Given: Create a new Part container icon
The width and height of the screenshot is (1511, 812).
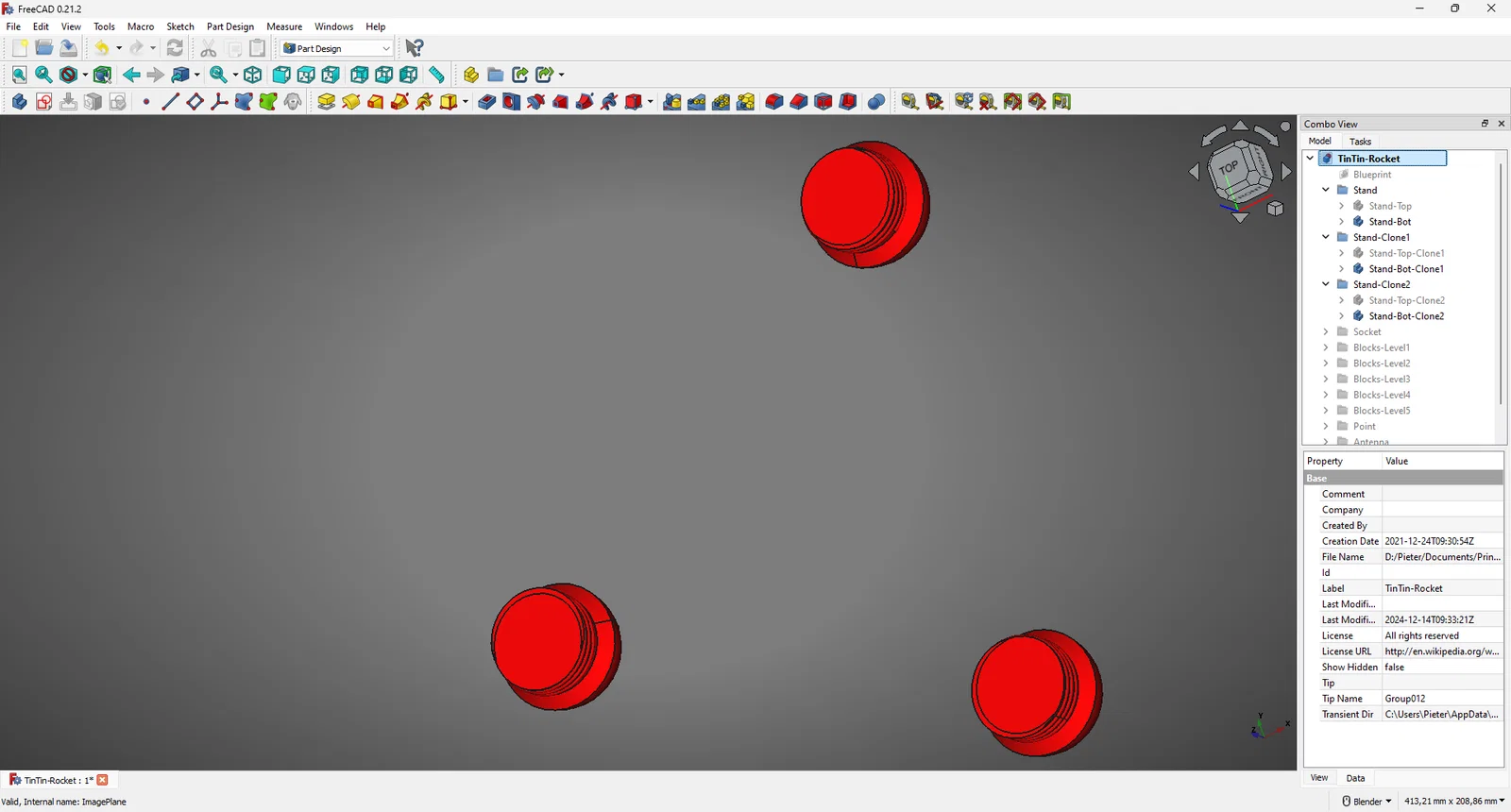Looking at the screenshot, I should coord(471,75).
